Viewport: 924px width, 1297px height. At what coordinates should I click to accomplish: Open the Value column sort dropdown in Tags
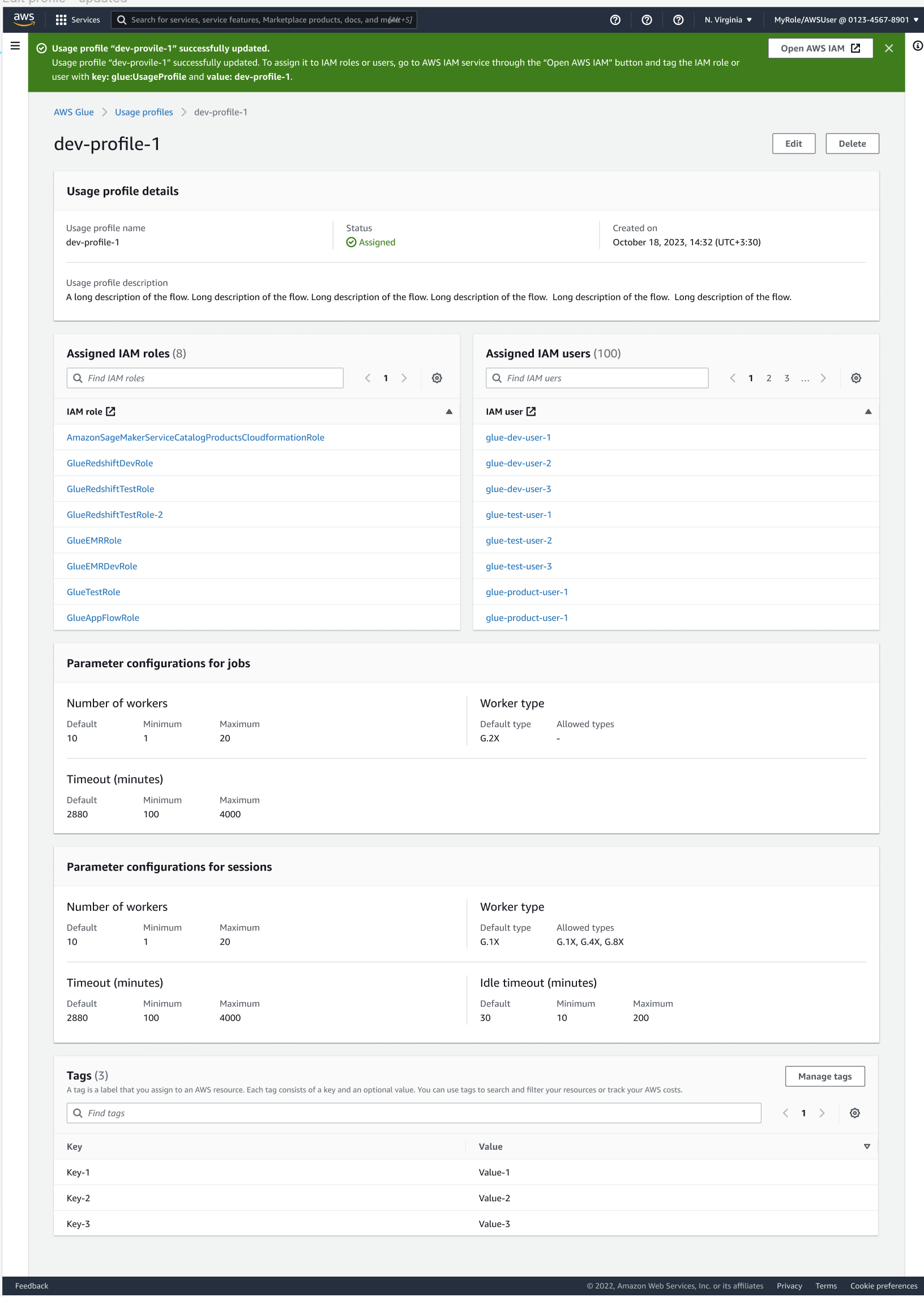(867, 1146)
